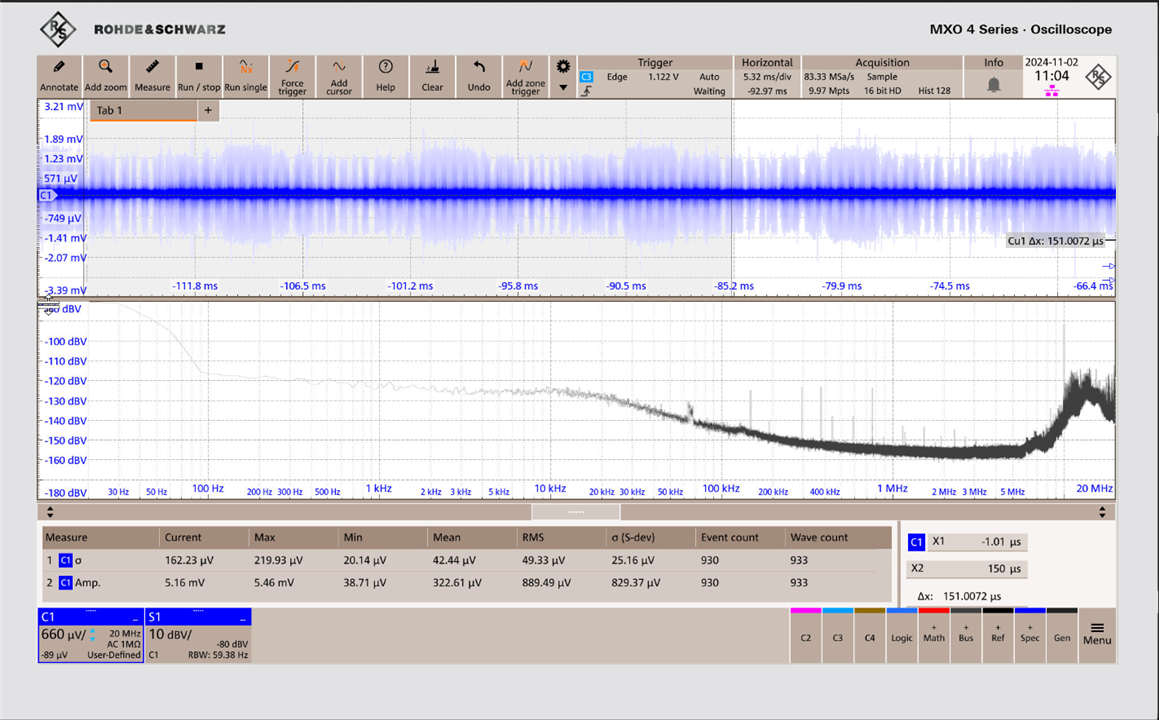The width and height of the screenshot is (1159, 720).
Task: Open the Info notifications bell
Action: click(x=993, y=85)
